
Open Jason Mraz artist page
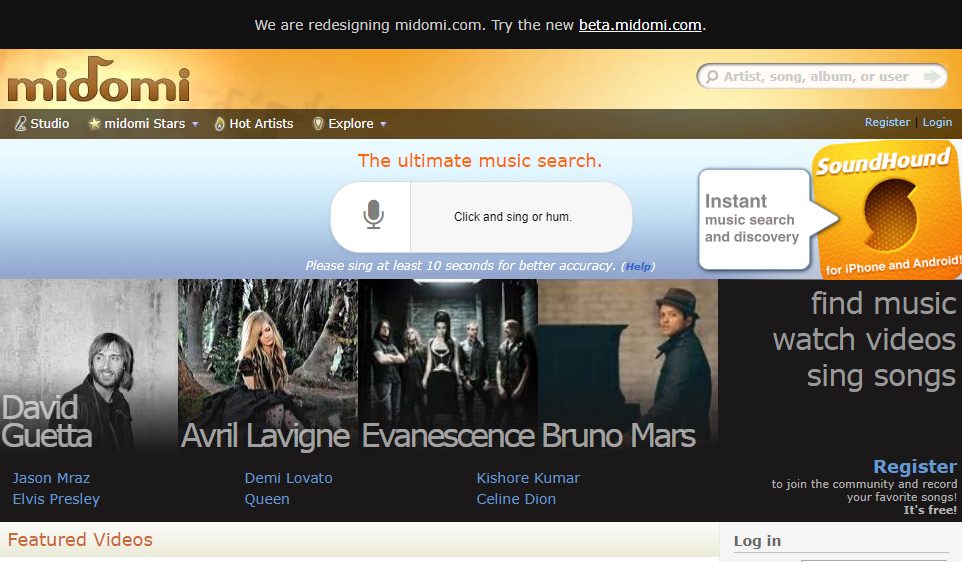(x=51, y=478)
